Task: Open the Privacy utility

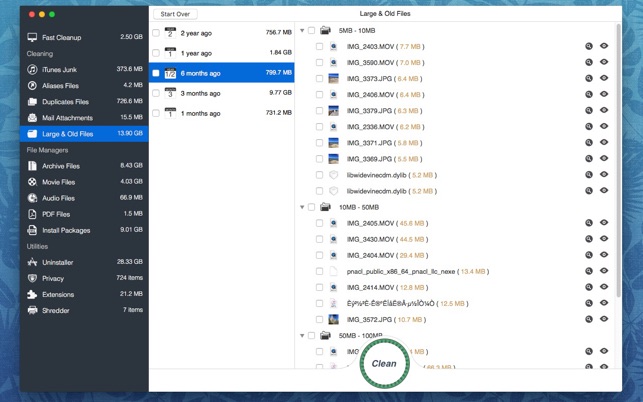Action: pos(53,278)
